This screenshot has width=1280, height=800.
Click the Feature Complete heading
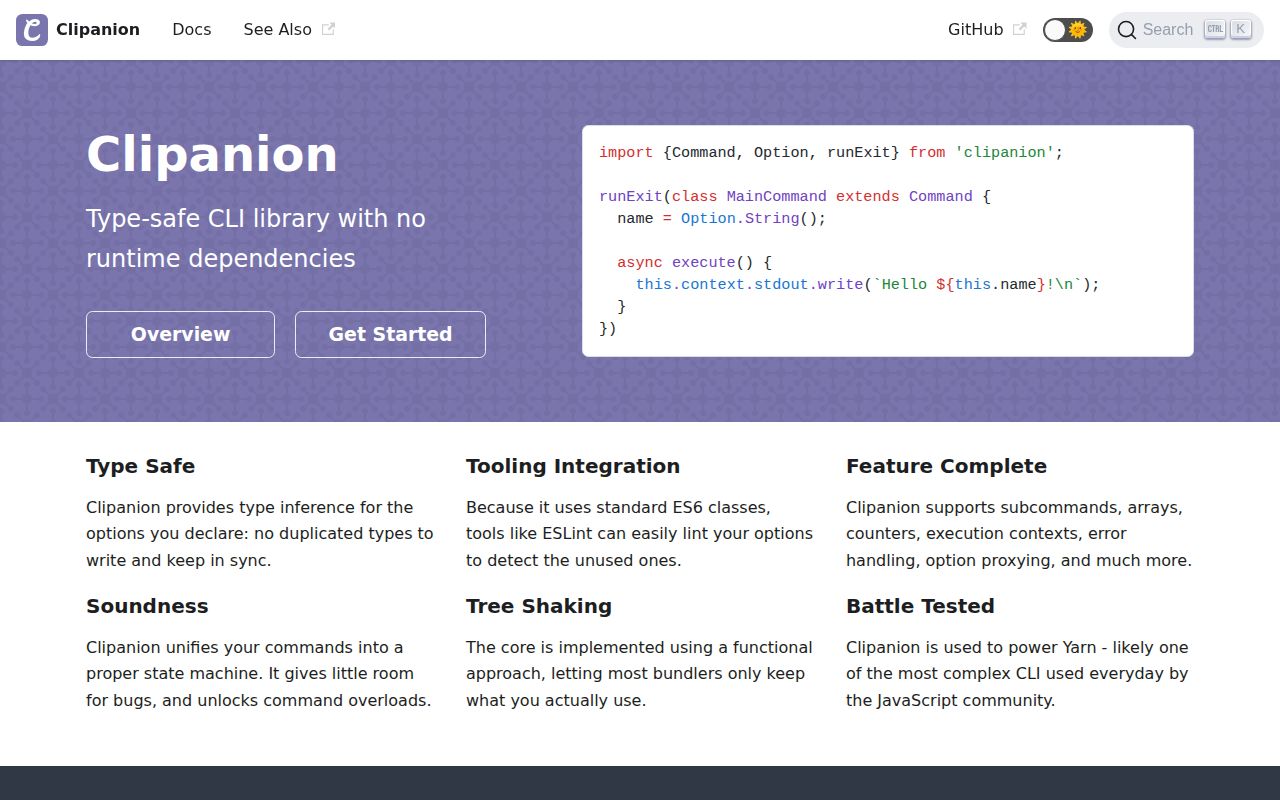click(x=946, y=466)
